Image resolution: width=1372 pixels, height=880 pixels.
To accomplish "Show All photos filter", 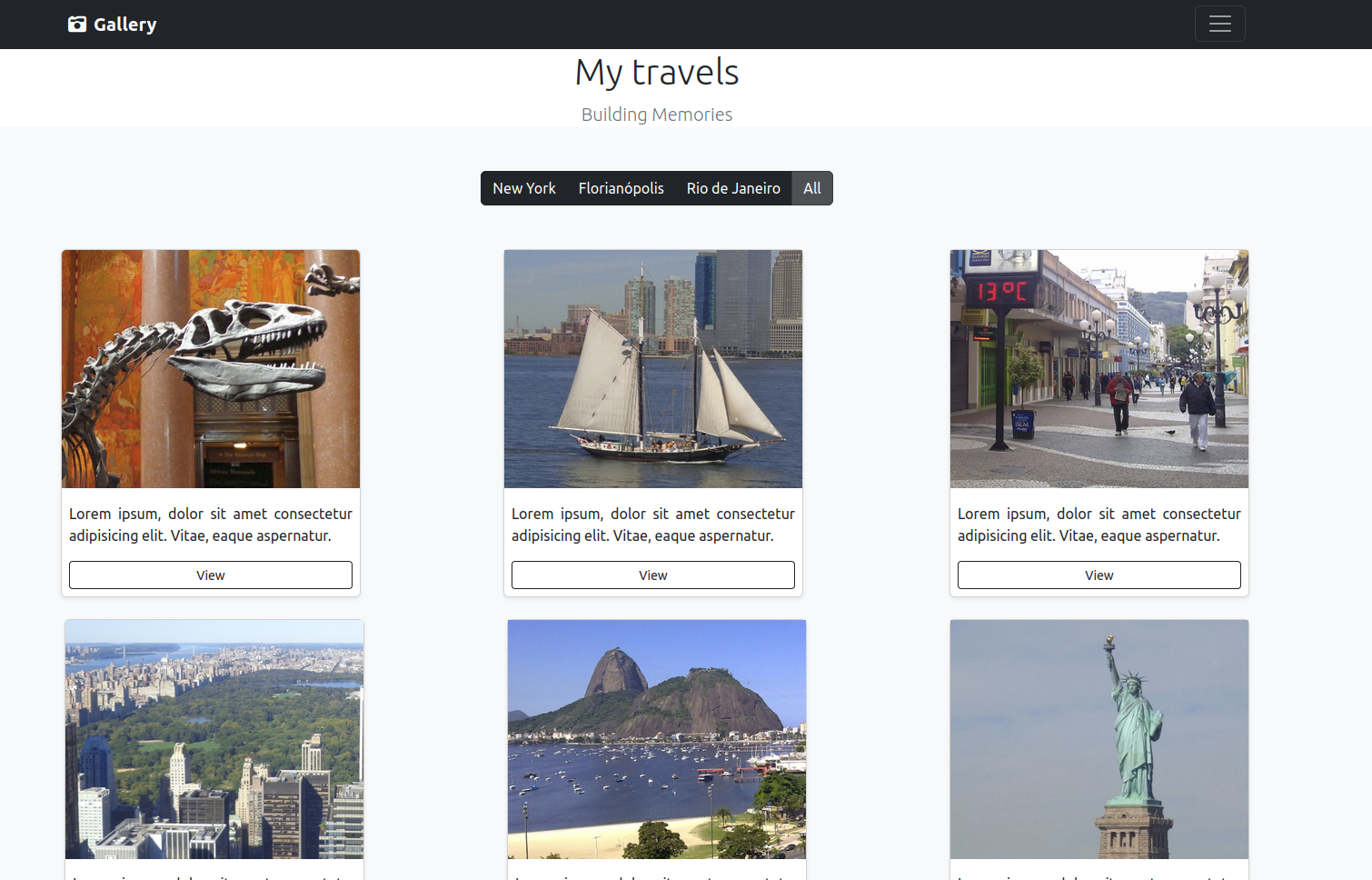I will (x=812, y=188).
